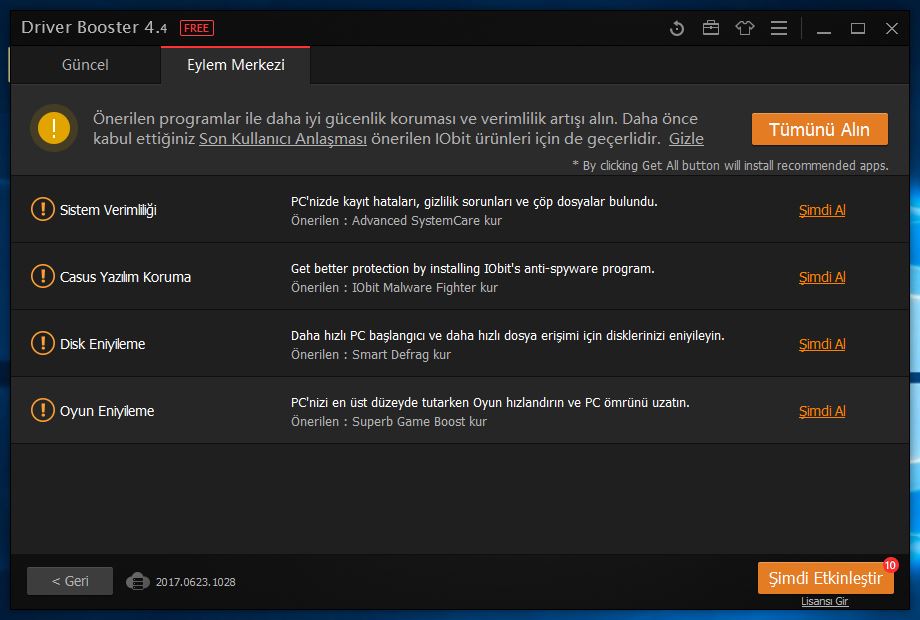The image size is (920, 620).
Task: Click Şimdi Etkinleştir button
Action: coord(826,578)
